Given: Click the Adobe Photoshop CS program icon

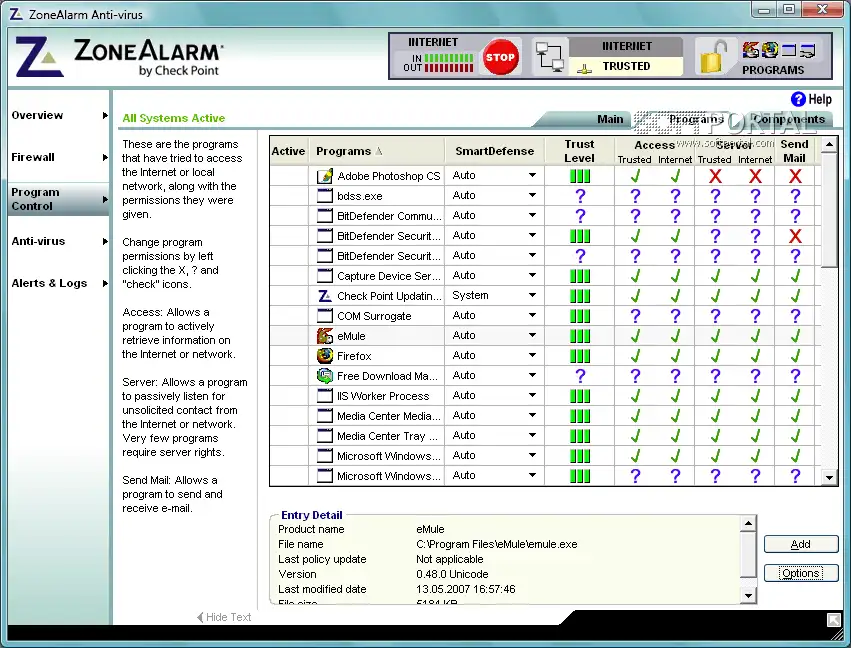Looking at the screenshot, I should (x=325, y=176).
